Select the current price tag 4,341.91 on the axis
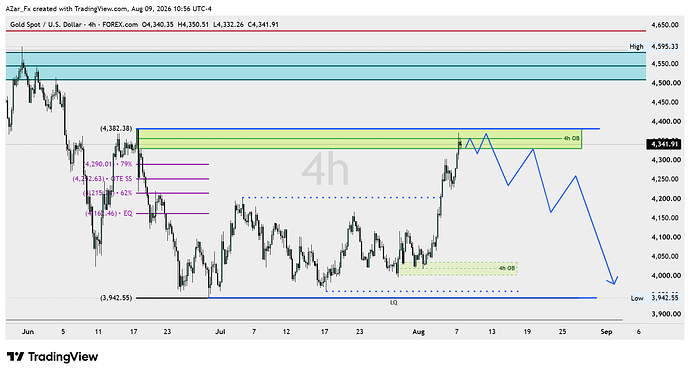The height and width of the screenshot is (374, 690). 664,144
